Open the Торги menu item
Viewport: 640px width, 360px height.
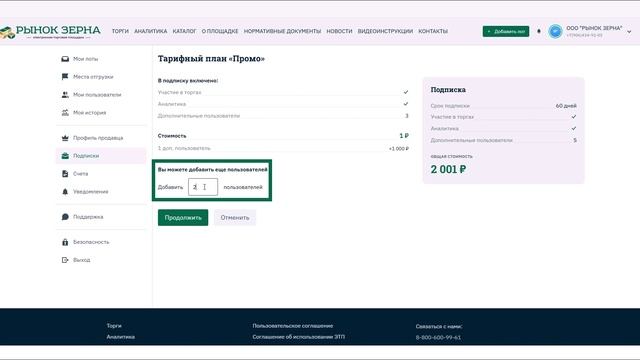click(120, 31)
